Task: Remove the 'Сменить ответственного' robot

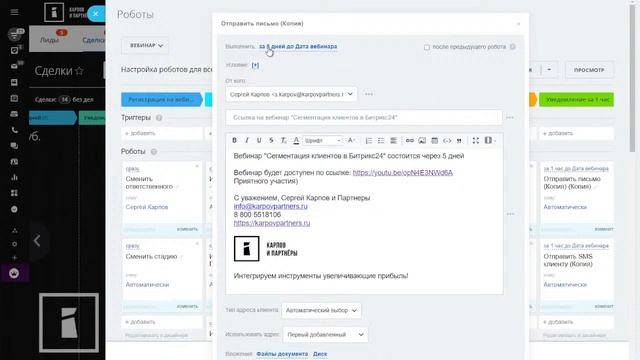Action: 197,166
